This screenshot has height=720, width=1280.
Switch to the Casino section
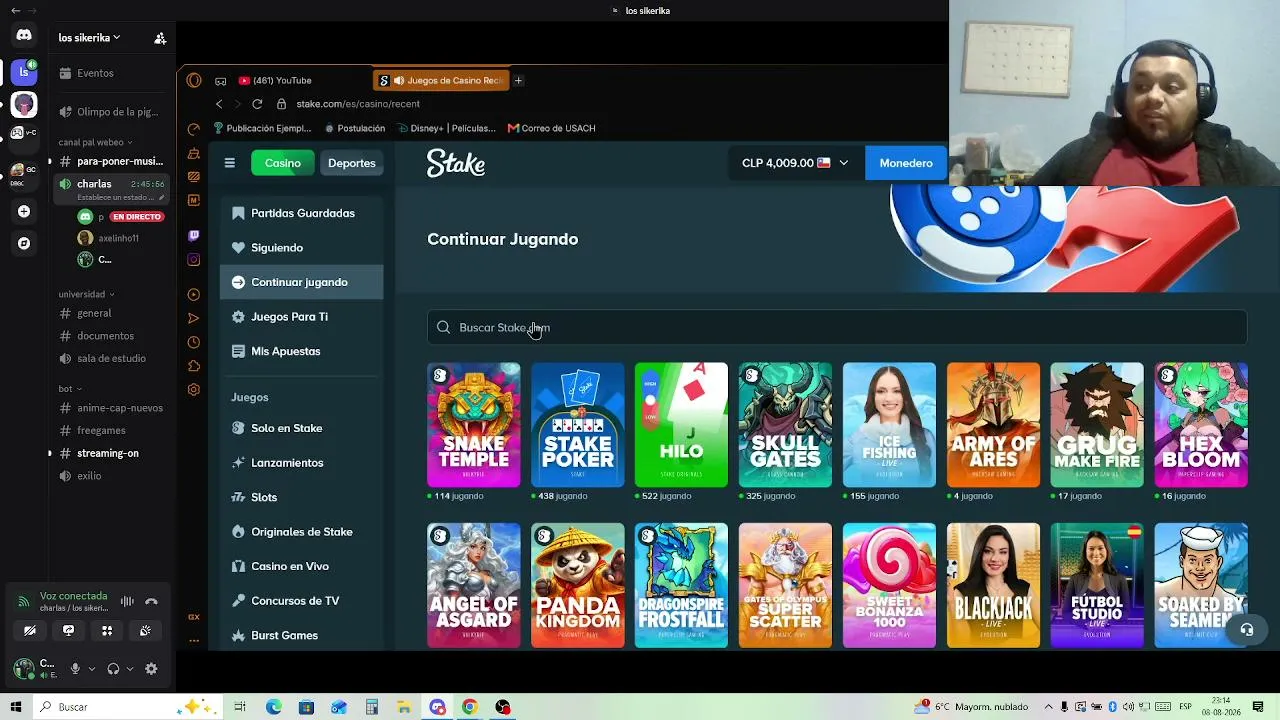283,163
